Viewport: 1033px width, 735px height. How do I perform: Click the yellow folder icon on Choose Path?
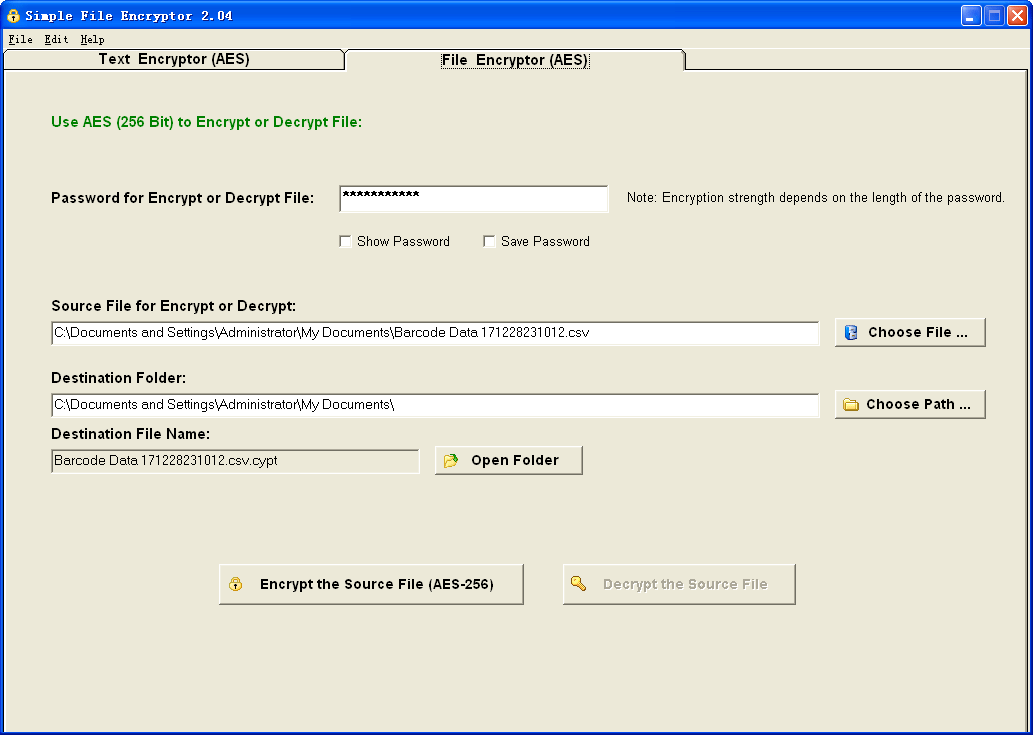(x=851, y=404)
